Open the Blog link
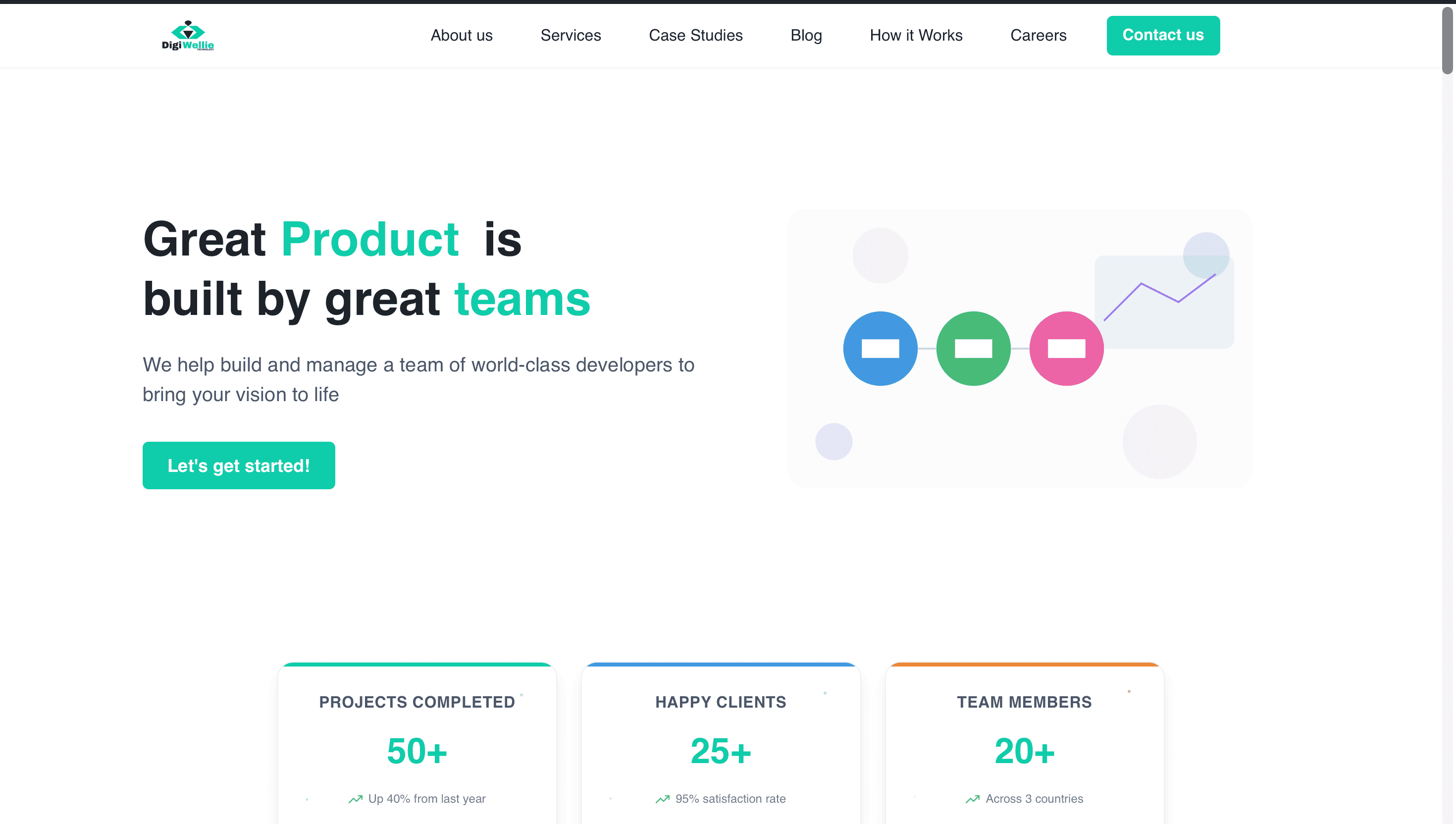 [x=806, y=35]
